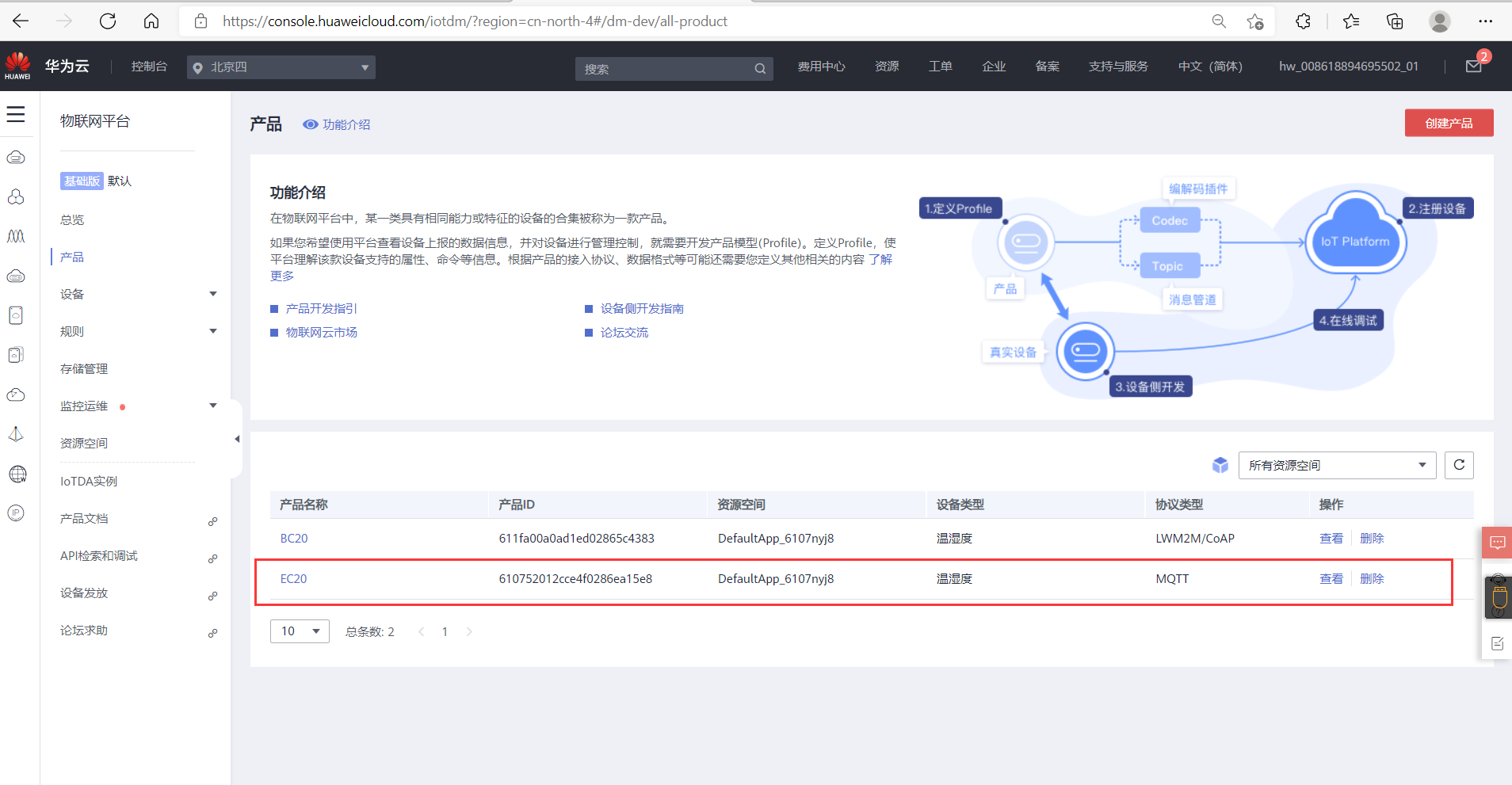The width and height of the screenshot is (1512, 785).
Task: Open the 论坛交流 link
Action: click(624, 332)
